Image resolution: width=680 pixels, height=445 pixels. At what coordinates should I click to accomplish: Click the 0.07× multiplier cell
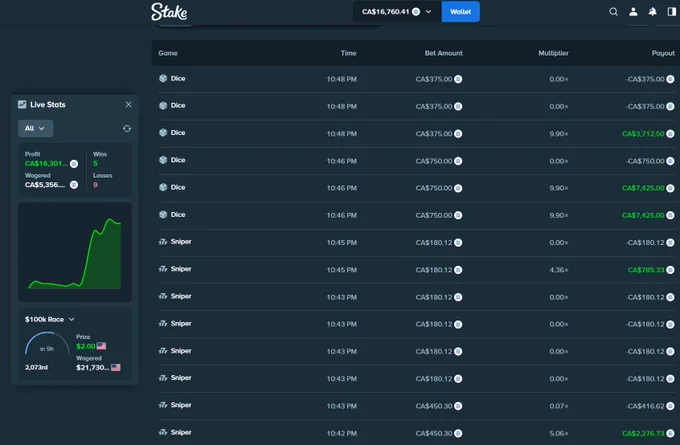point(559,406)
